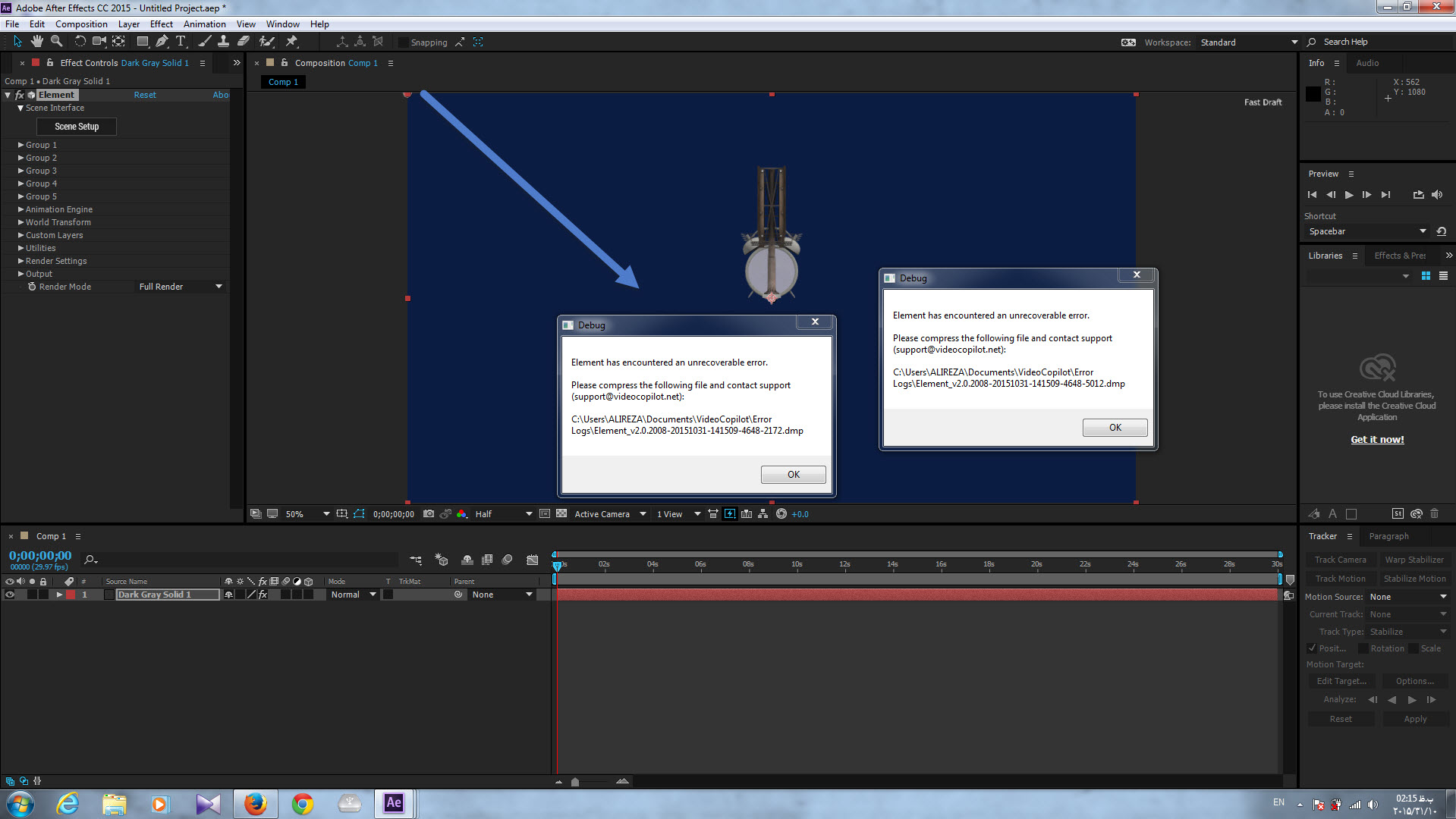Select the Hand tool

36,42
